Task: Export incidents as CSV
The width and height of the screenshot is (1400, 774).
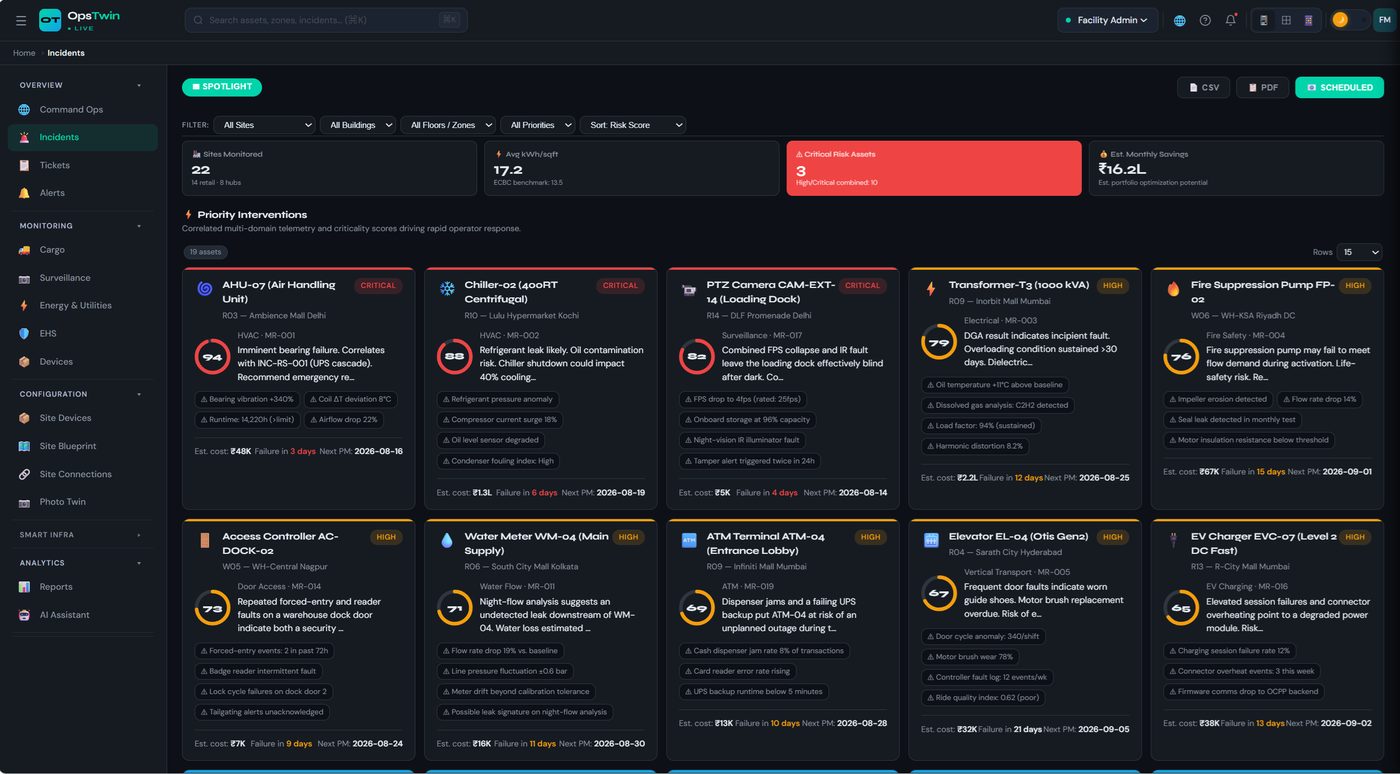Action: [x=1203, y=87]
